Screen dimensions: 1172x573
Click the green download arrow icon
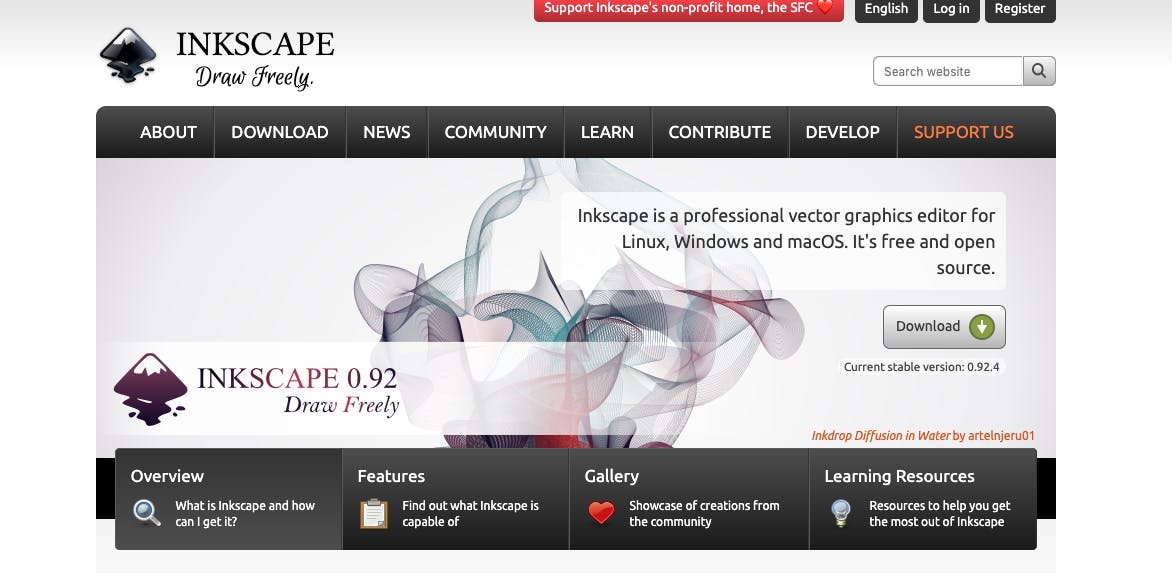pos(981,326)
